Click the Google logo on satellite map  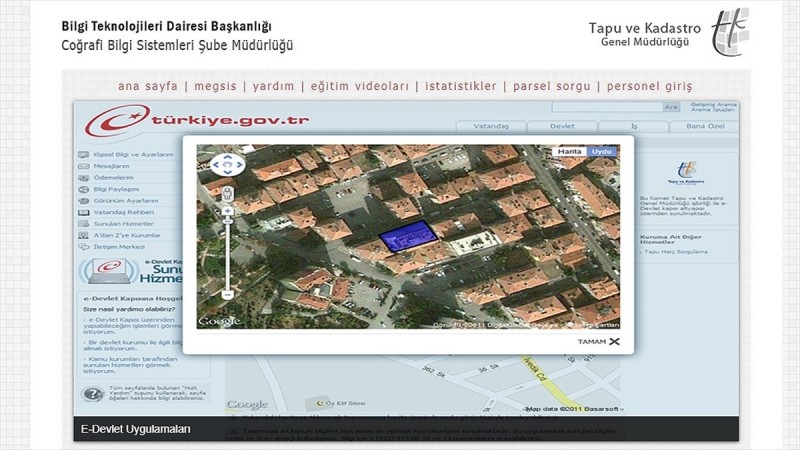[x=218, y=321]
